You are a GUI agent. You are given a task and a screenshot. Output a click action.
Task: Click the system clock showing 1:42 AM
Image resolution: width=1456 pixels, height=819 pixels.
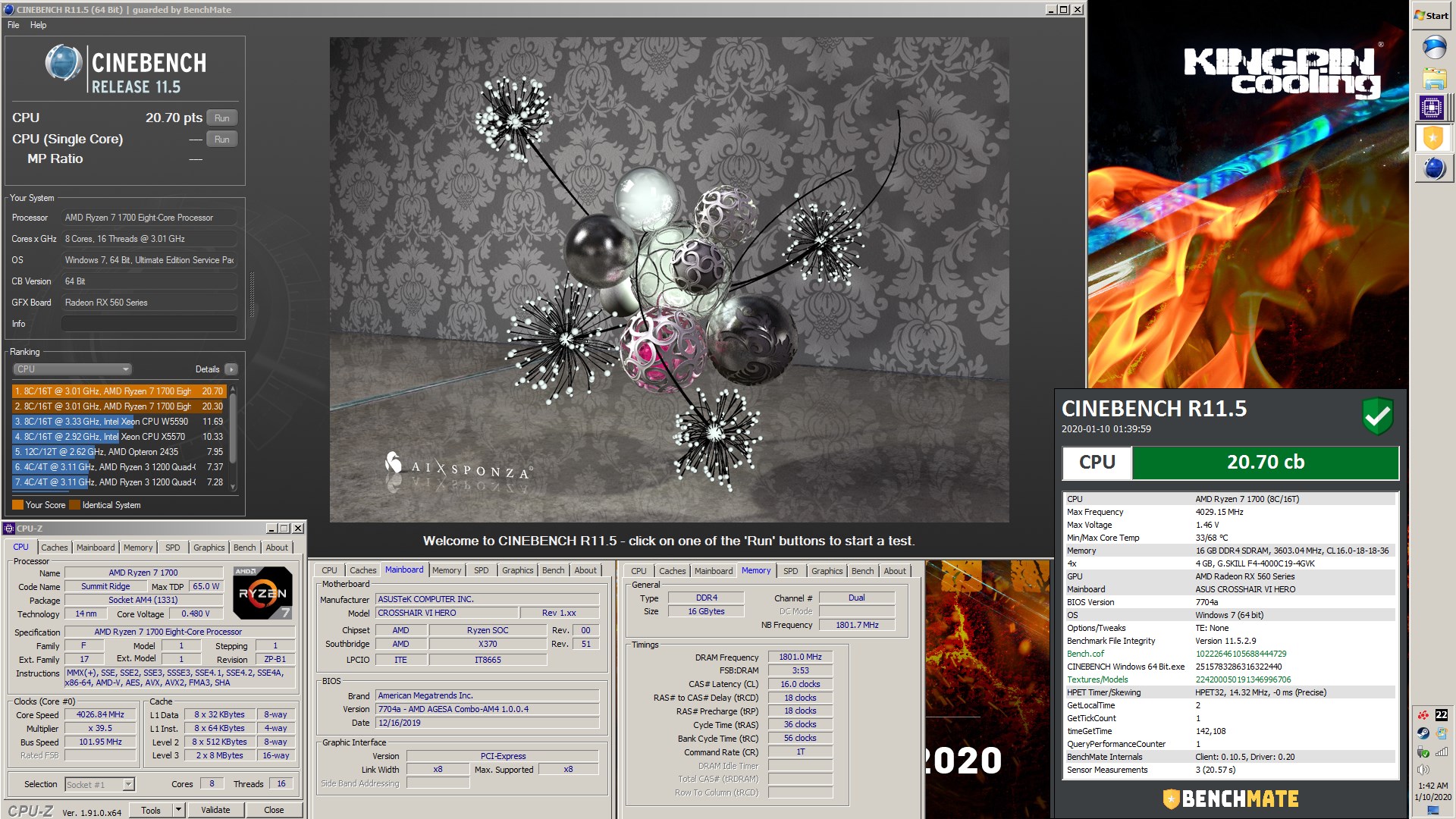click(1432, 786)
